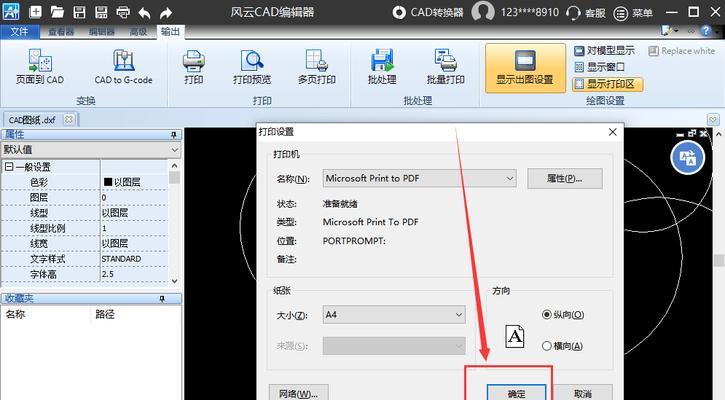Select 横向(A) landscape orientation

click(562, 346)
